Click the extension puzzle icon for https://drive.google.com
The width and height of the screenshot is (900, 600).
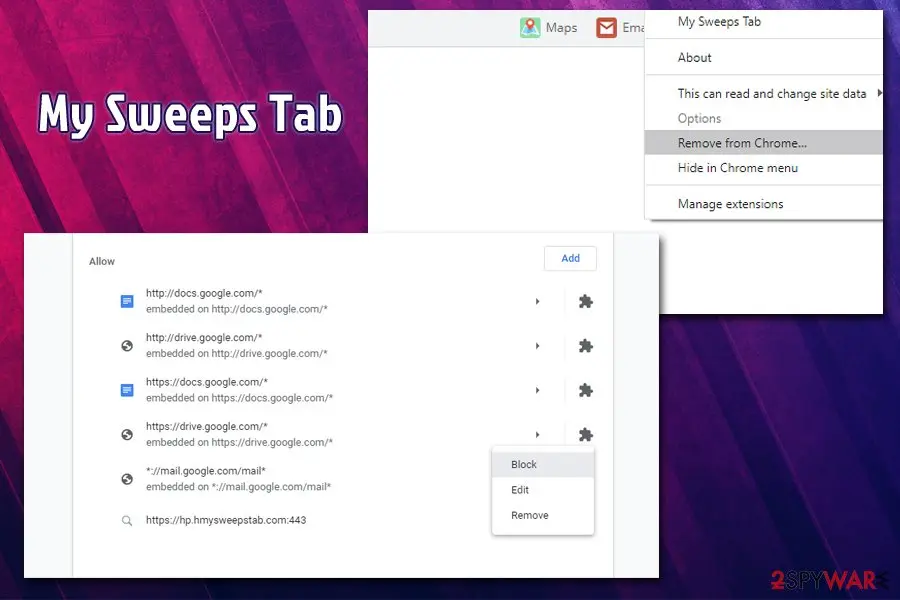coord(585,435)
